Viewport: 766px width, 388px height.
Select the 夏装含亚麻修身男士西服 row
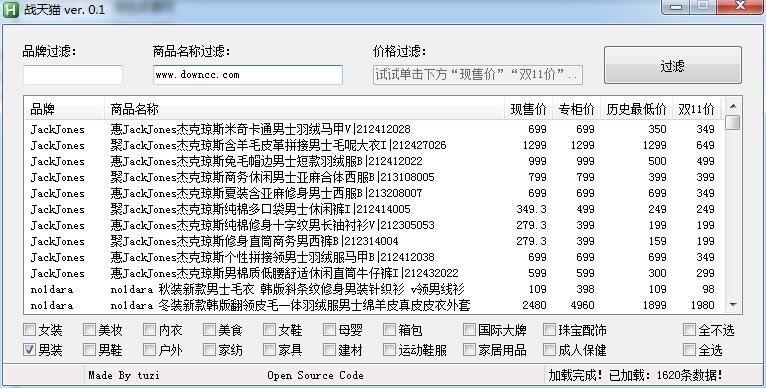[374, 194]
